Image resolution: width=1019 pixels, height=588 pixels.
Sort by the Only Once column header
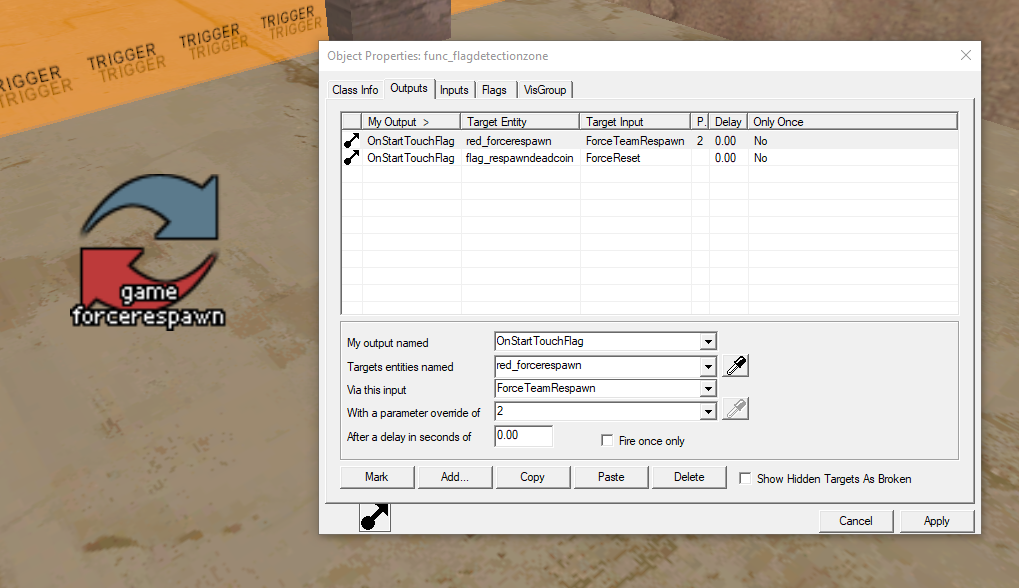point(852,121)
